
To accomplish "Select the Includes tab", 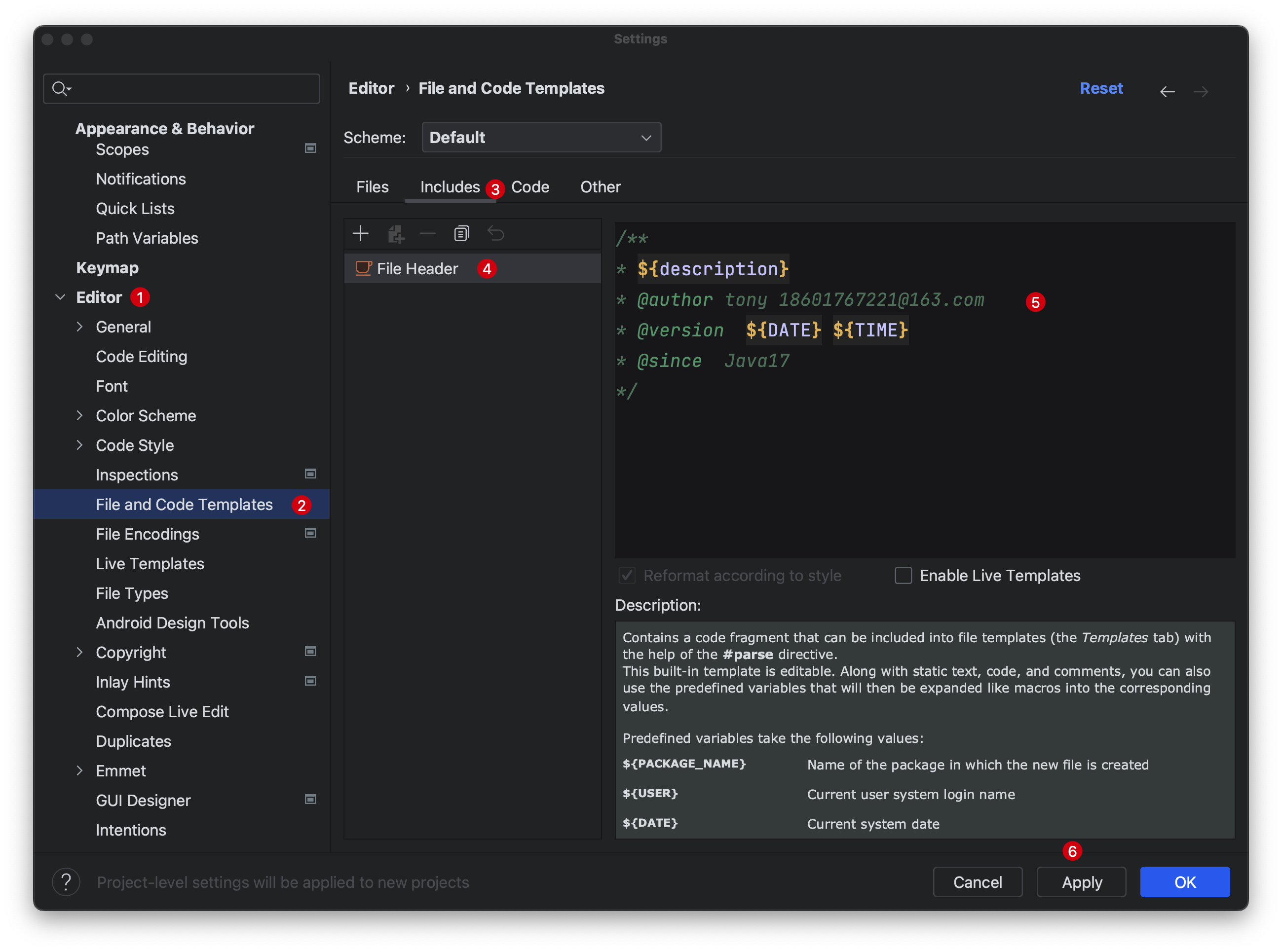I will click(x=450, y=187).
